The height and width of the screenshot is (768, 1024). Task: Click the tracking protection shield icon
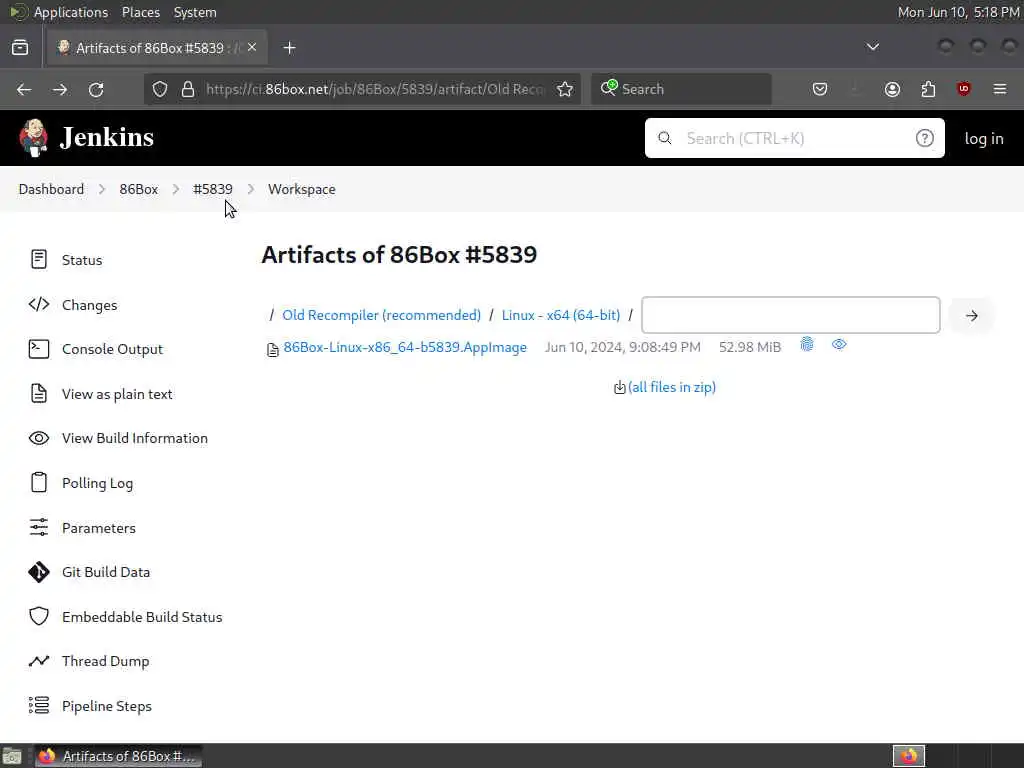tap(159, 89)
